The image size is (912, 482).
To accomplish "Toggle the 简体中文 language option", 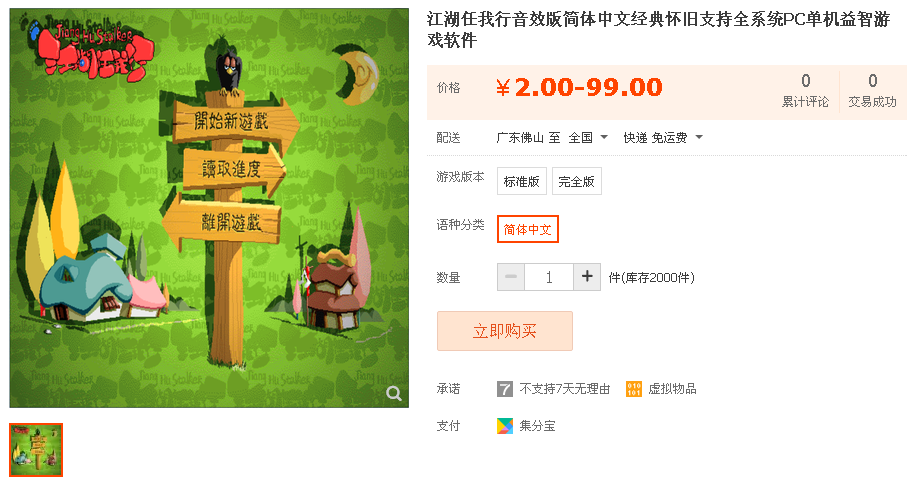I will pyautogui.click(x=528, y=229).
